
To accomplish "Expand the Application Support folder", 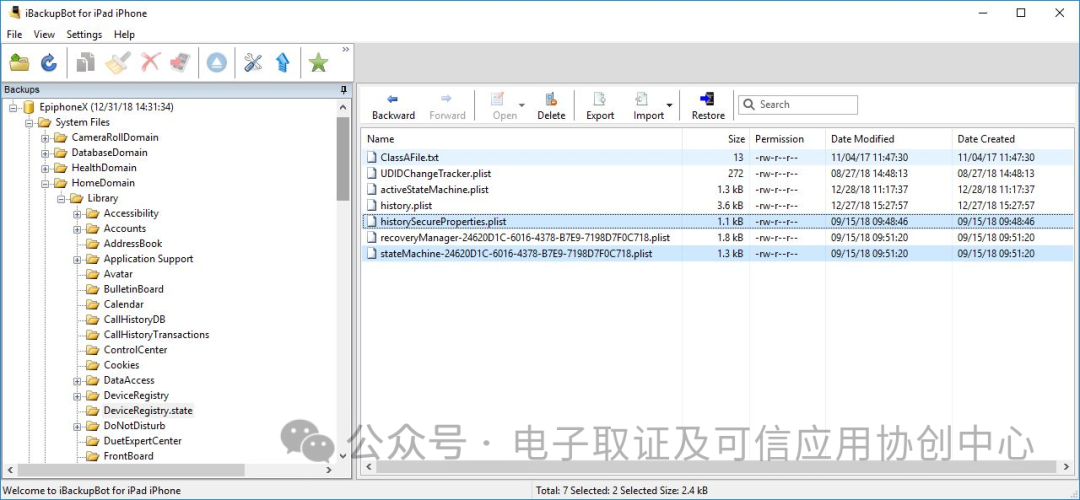I will click(77, 259).
